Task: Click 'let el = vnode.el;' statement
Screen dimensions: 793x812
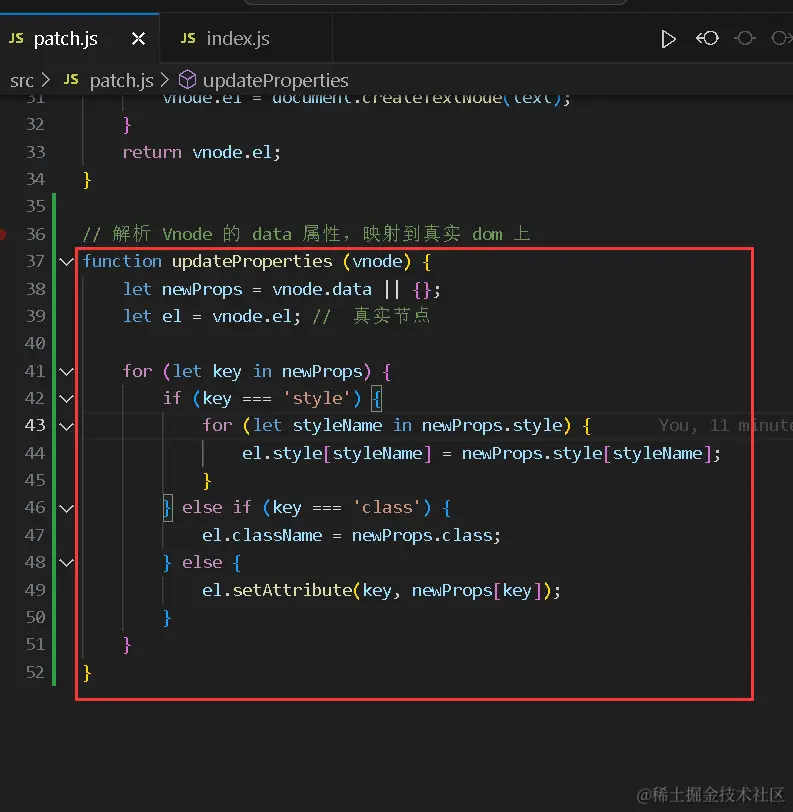Action: point(211,316)
